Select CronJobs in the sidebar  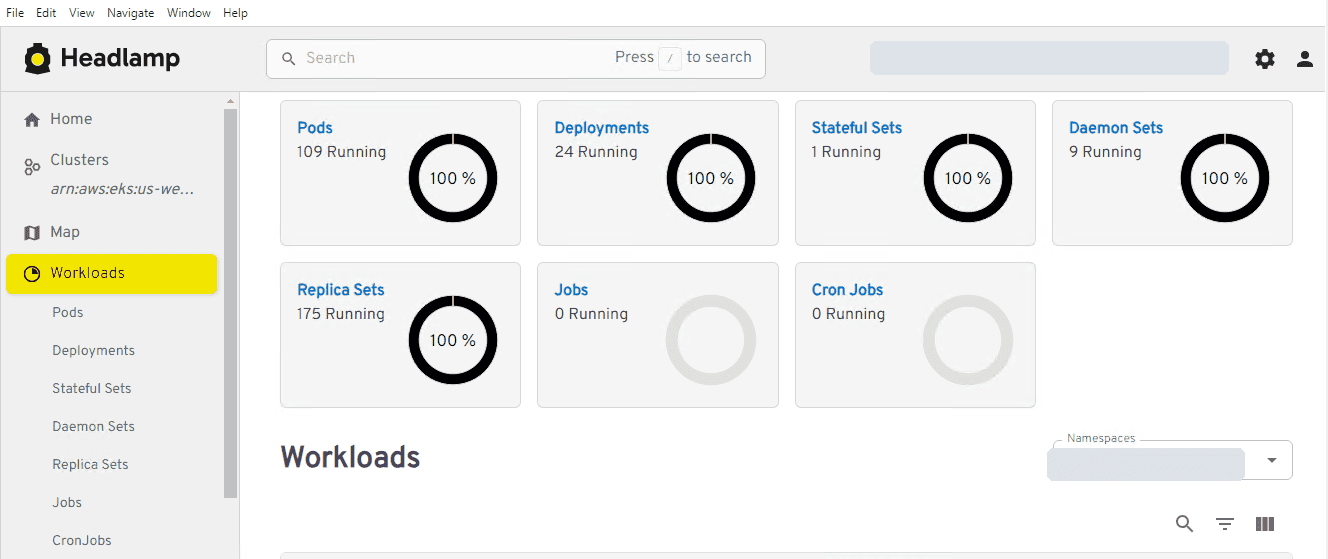[x=82, y=540]
